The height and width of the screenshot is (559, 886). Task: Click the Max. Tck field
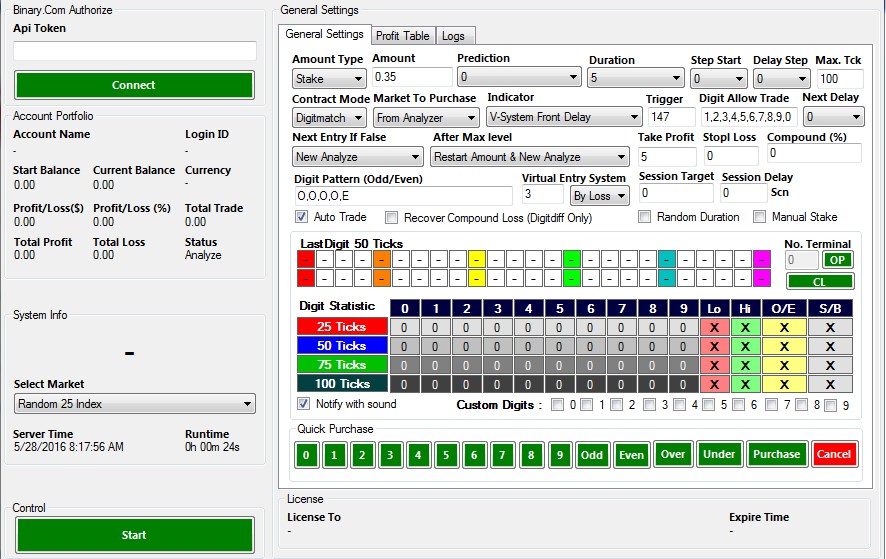point(840,79)
